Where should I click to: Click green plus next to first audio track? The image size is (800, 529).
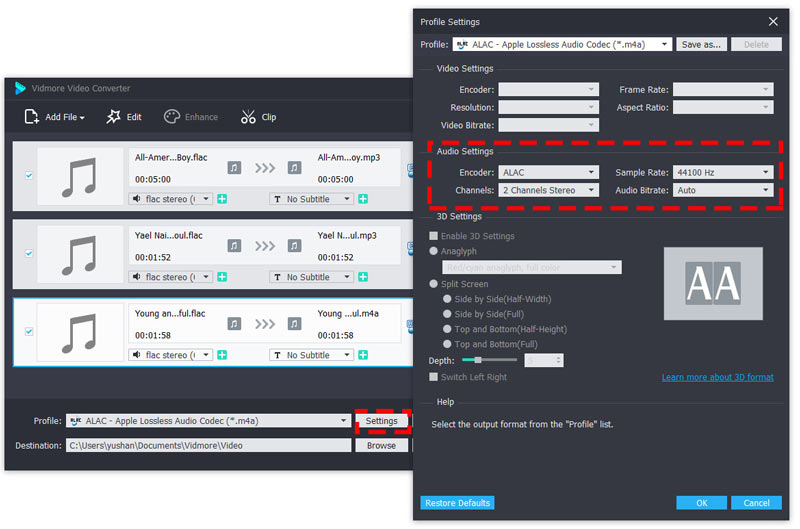(222, 199)
